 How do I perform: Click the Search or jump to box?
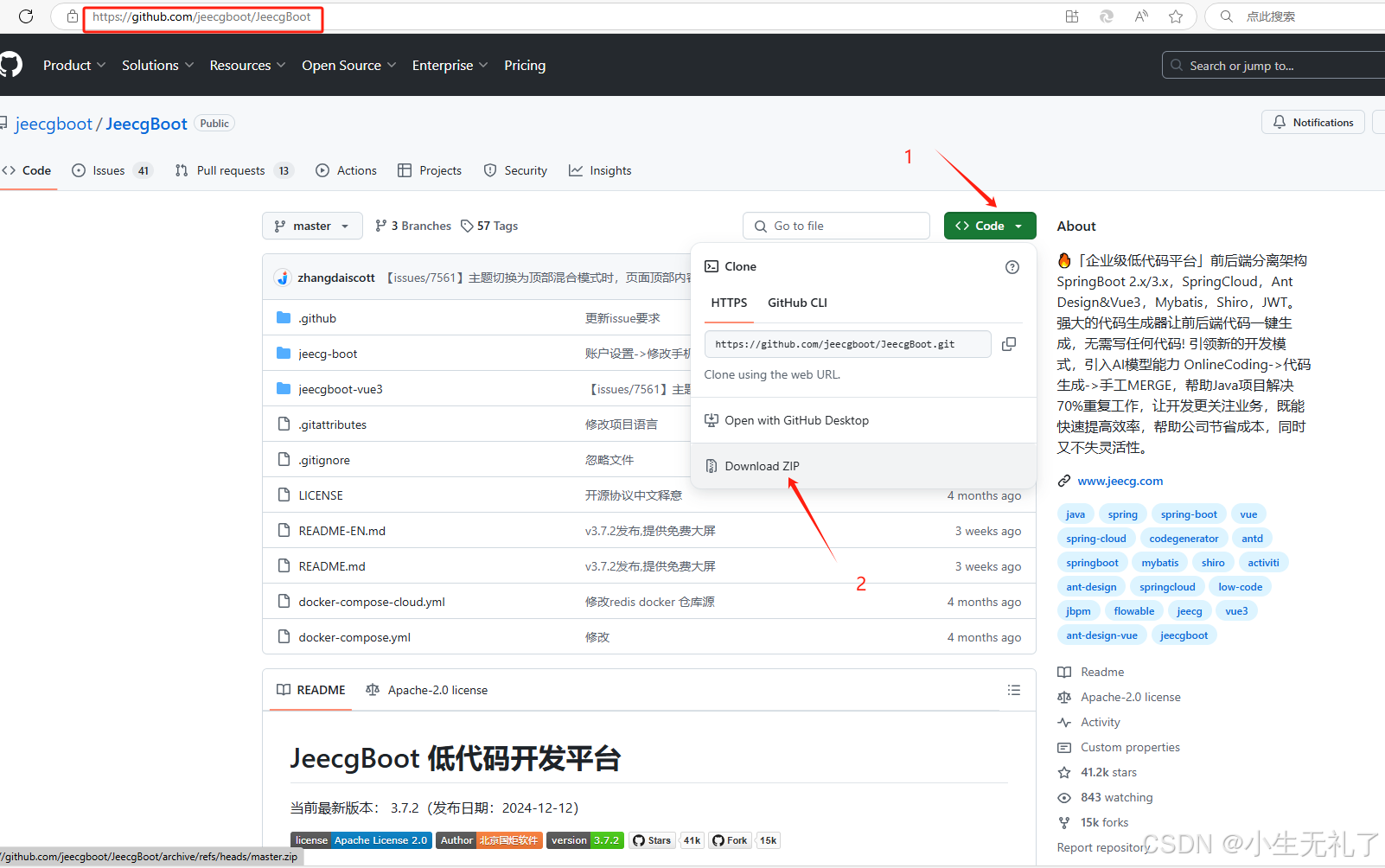click(x=1273, y=65)
